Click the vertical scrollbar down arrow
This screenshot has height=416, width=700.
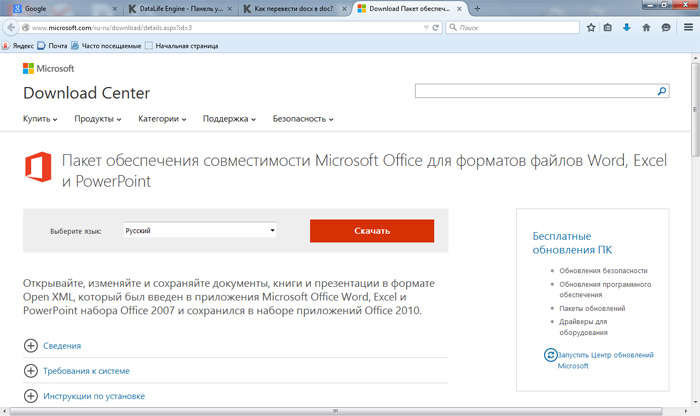(695, 402)
